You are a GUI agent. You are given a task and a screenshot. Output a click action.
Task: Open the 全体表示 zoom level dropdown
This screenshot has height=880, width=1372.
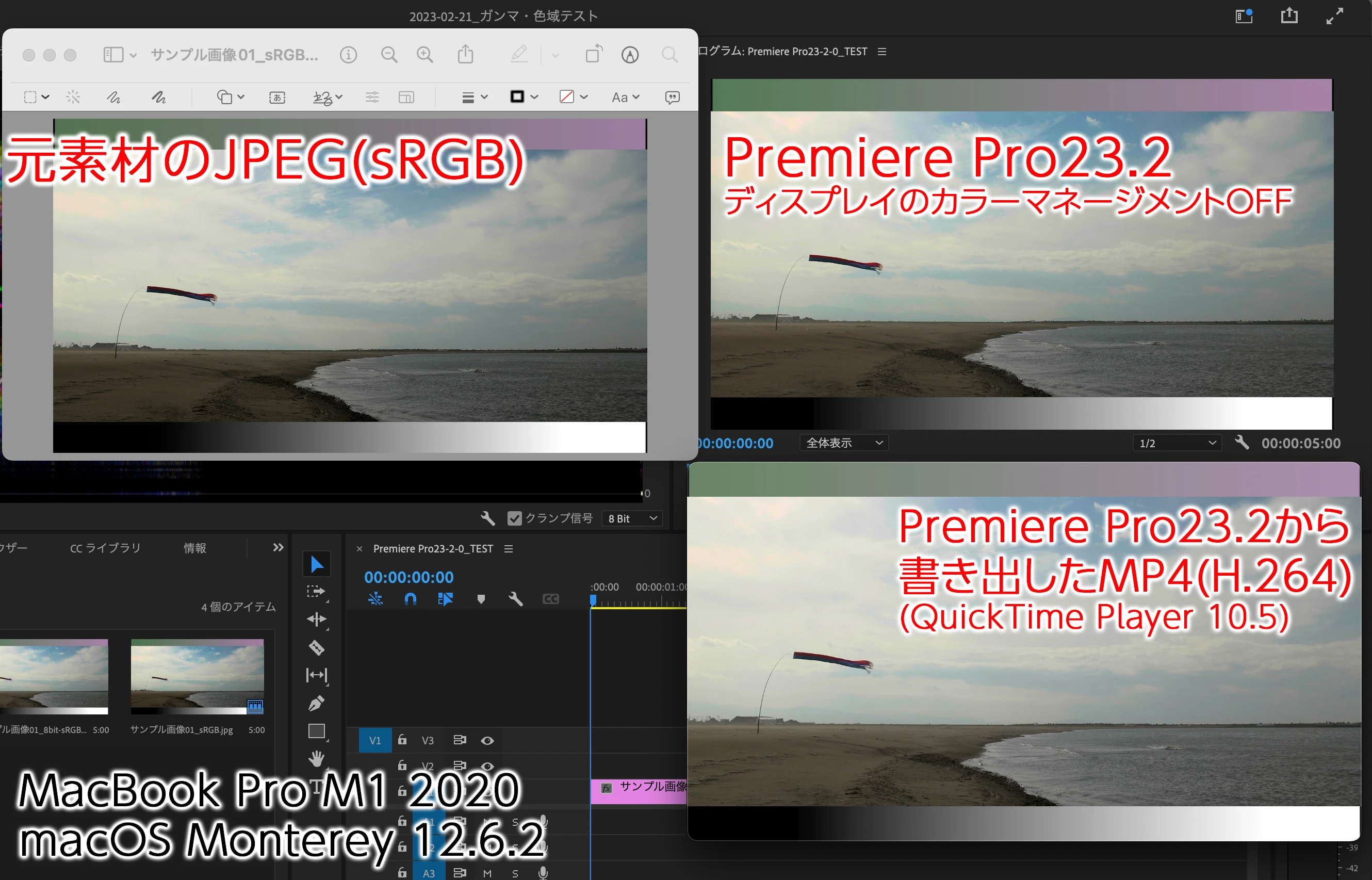click(x=843, y=443)
